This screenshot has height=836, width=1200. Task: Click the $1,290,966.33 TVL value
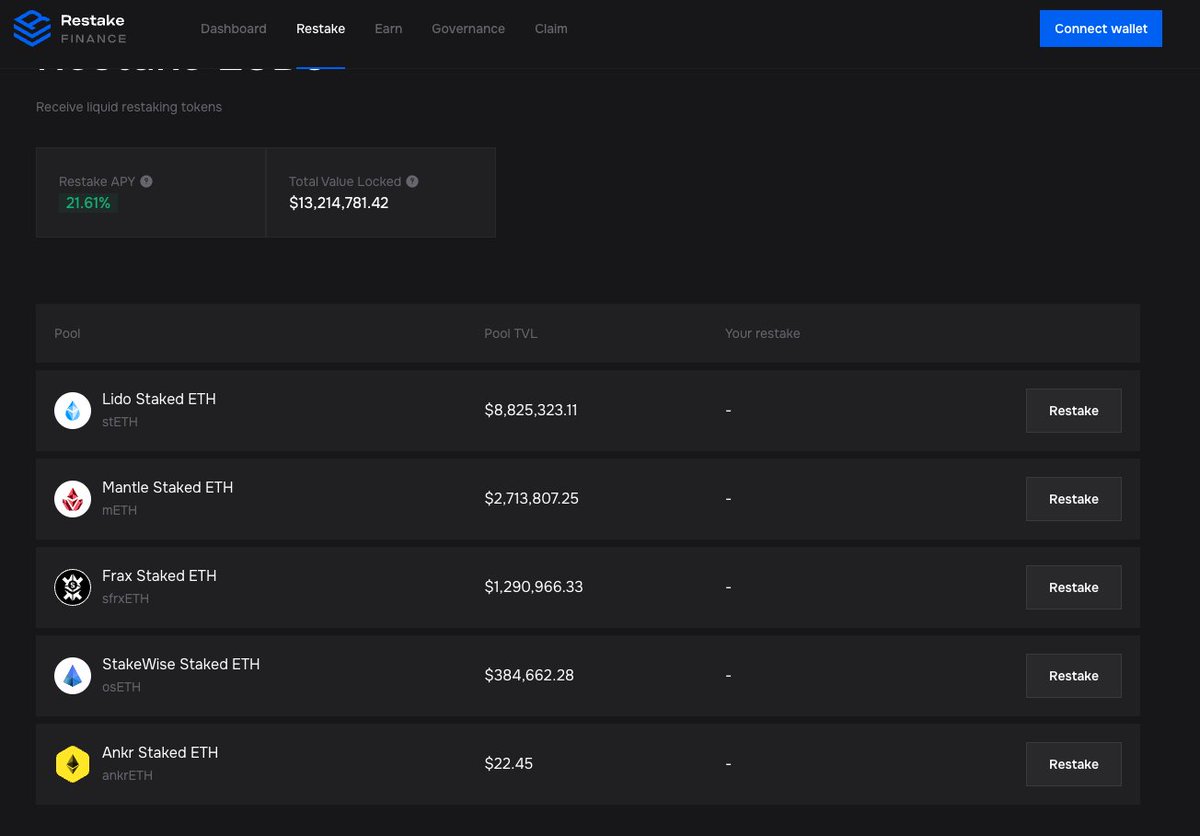coord(533,587)
